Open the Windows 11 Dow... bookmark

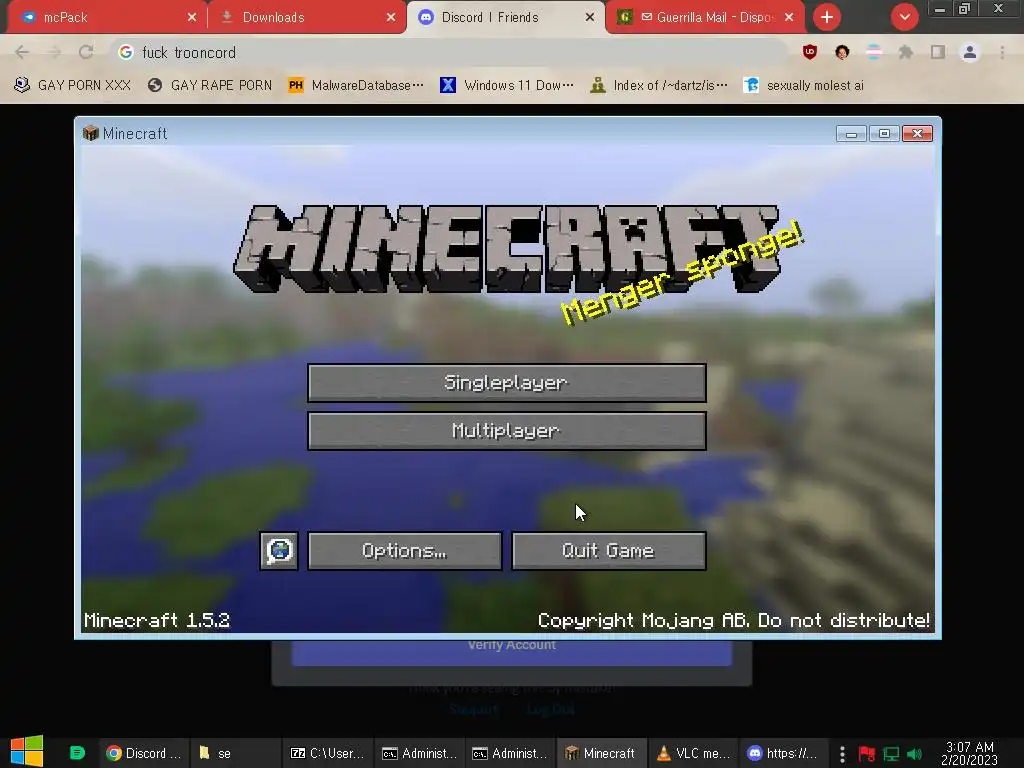tap(507, 86)
